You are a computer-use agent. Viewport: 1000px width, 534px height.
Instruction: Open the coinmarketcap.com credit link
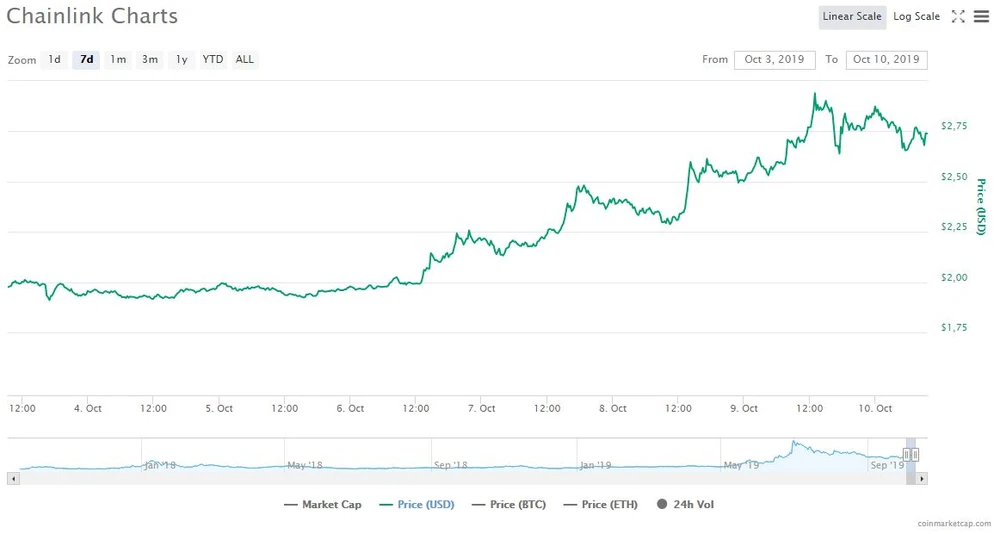[x=953, y=524]
